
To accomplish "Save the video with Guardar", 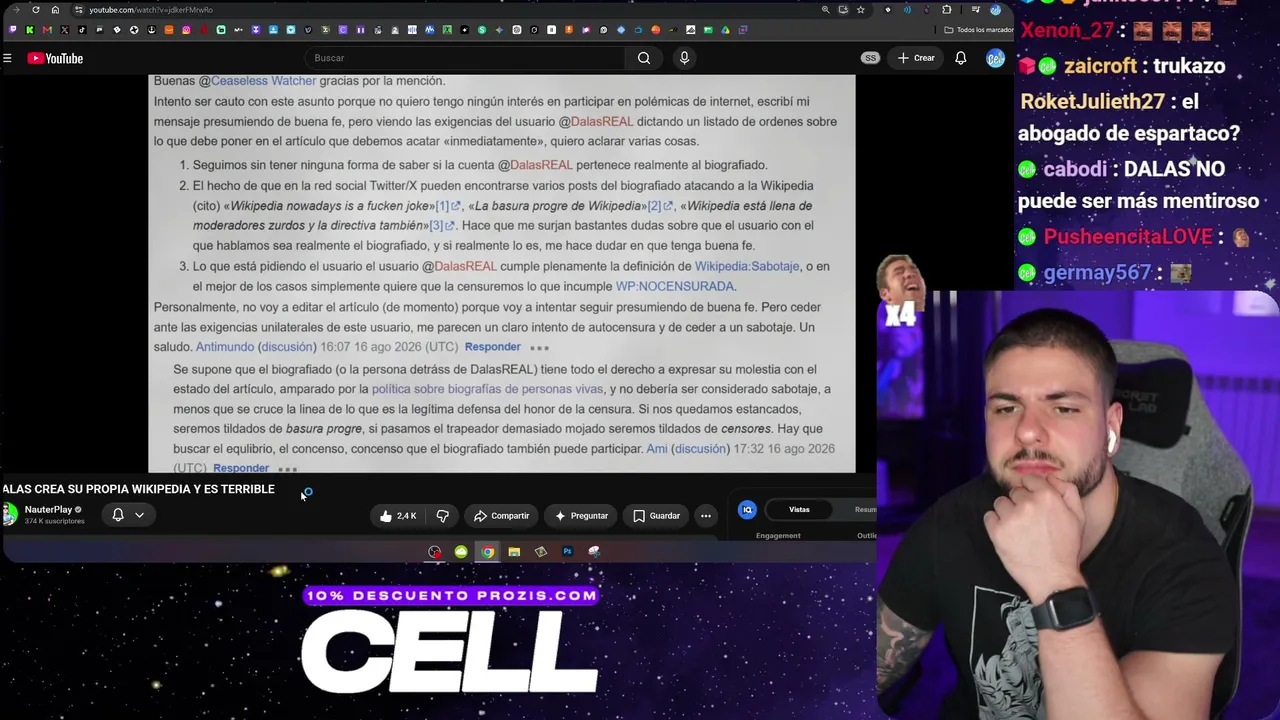I will click(656, 516).
